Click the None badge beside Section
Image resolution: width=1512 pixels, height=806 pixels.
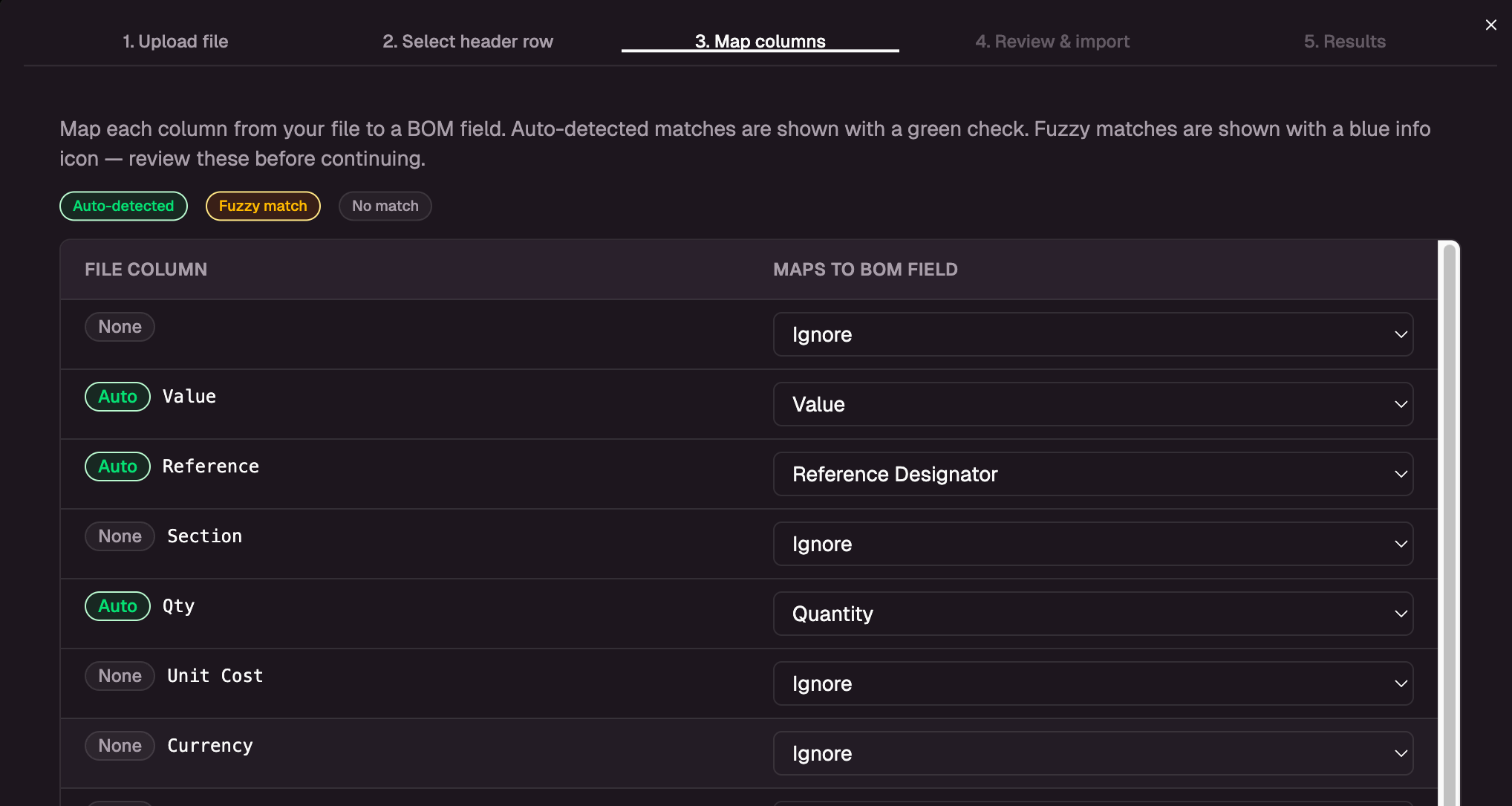(x=120, y=536)
